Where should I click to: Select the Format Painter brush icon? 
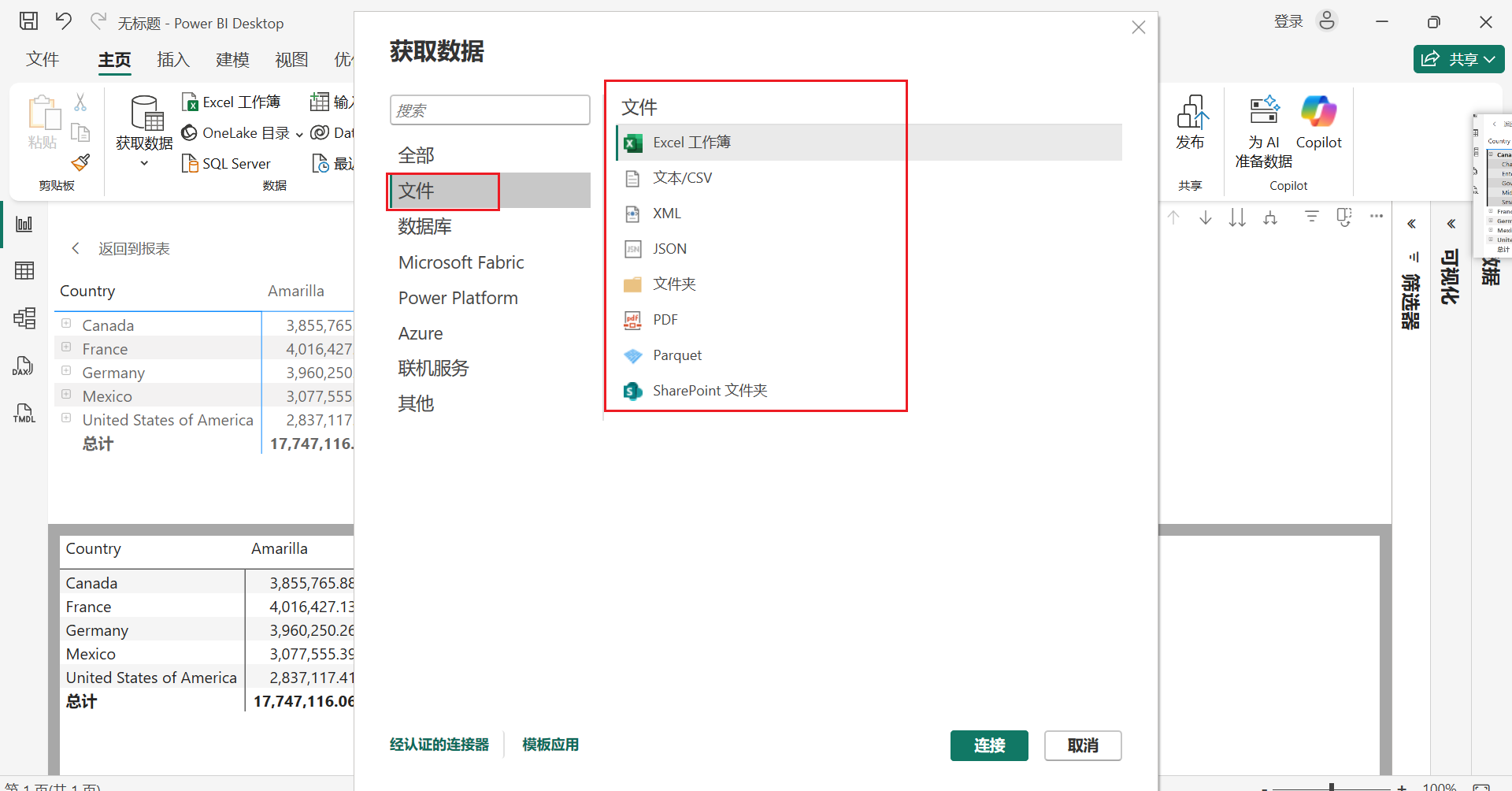click(80, 162)
